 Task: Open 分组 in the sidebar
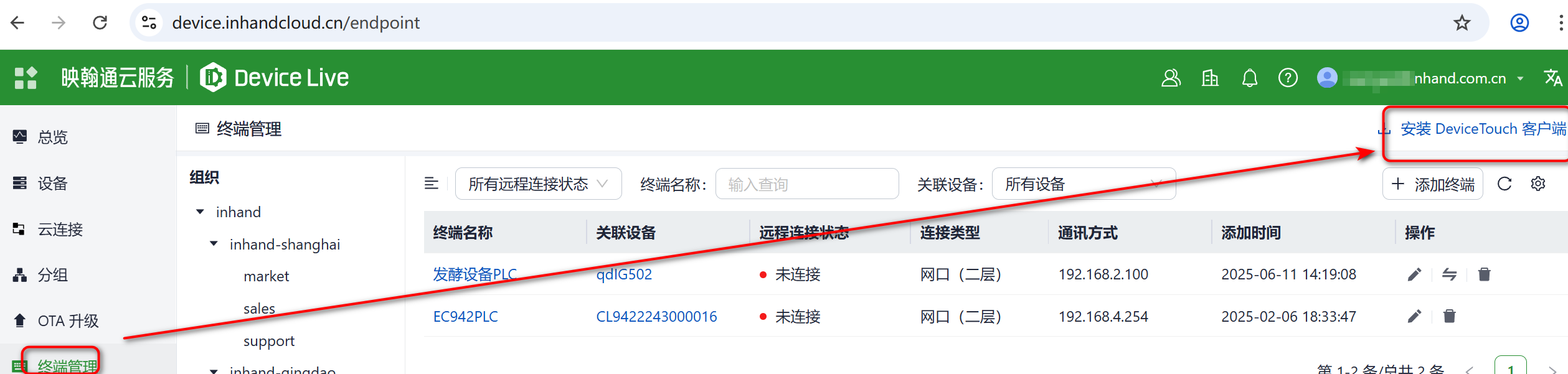coord(53,275)
